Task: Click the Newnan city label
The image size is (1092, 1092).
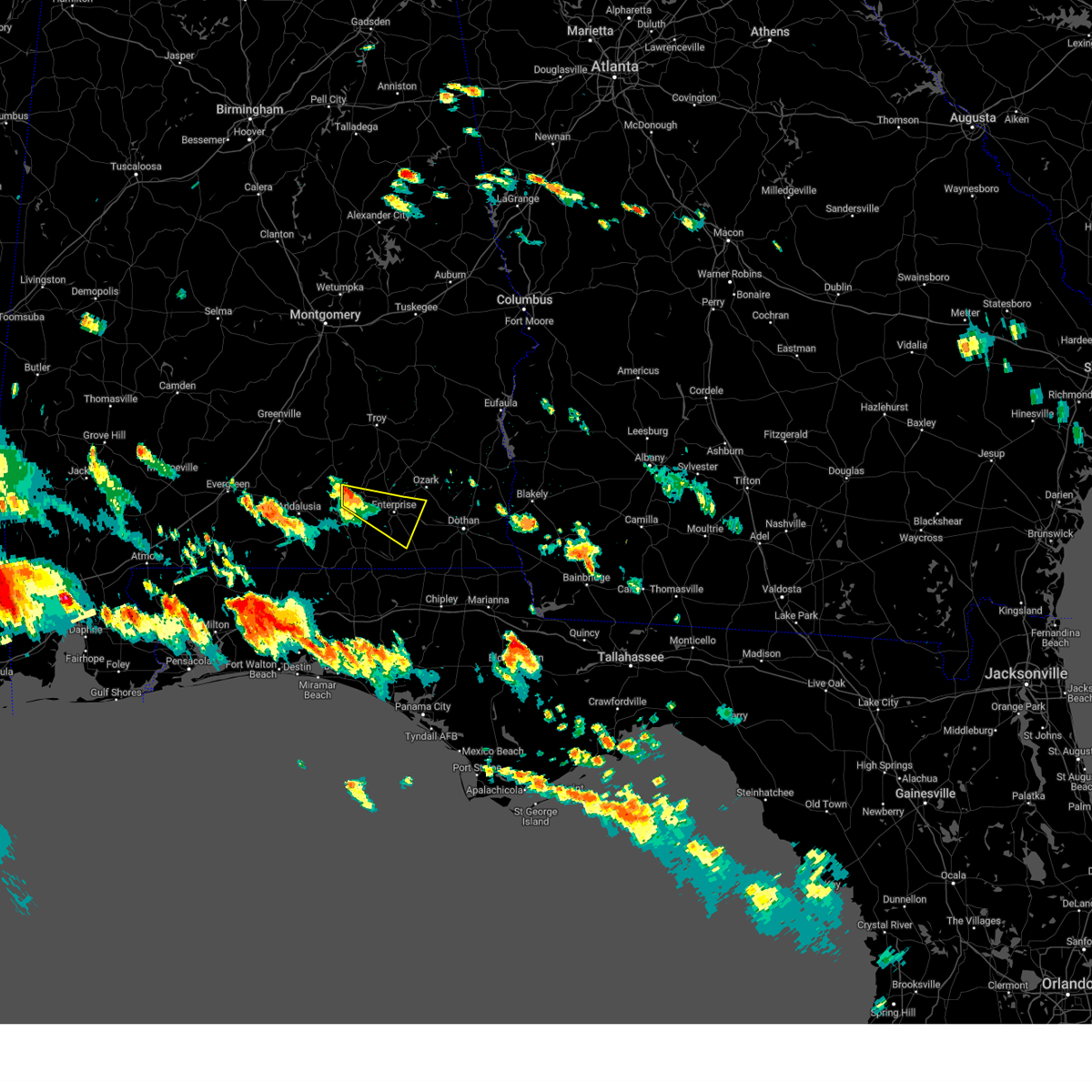Action: (552, 136)
